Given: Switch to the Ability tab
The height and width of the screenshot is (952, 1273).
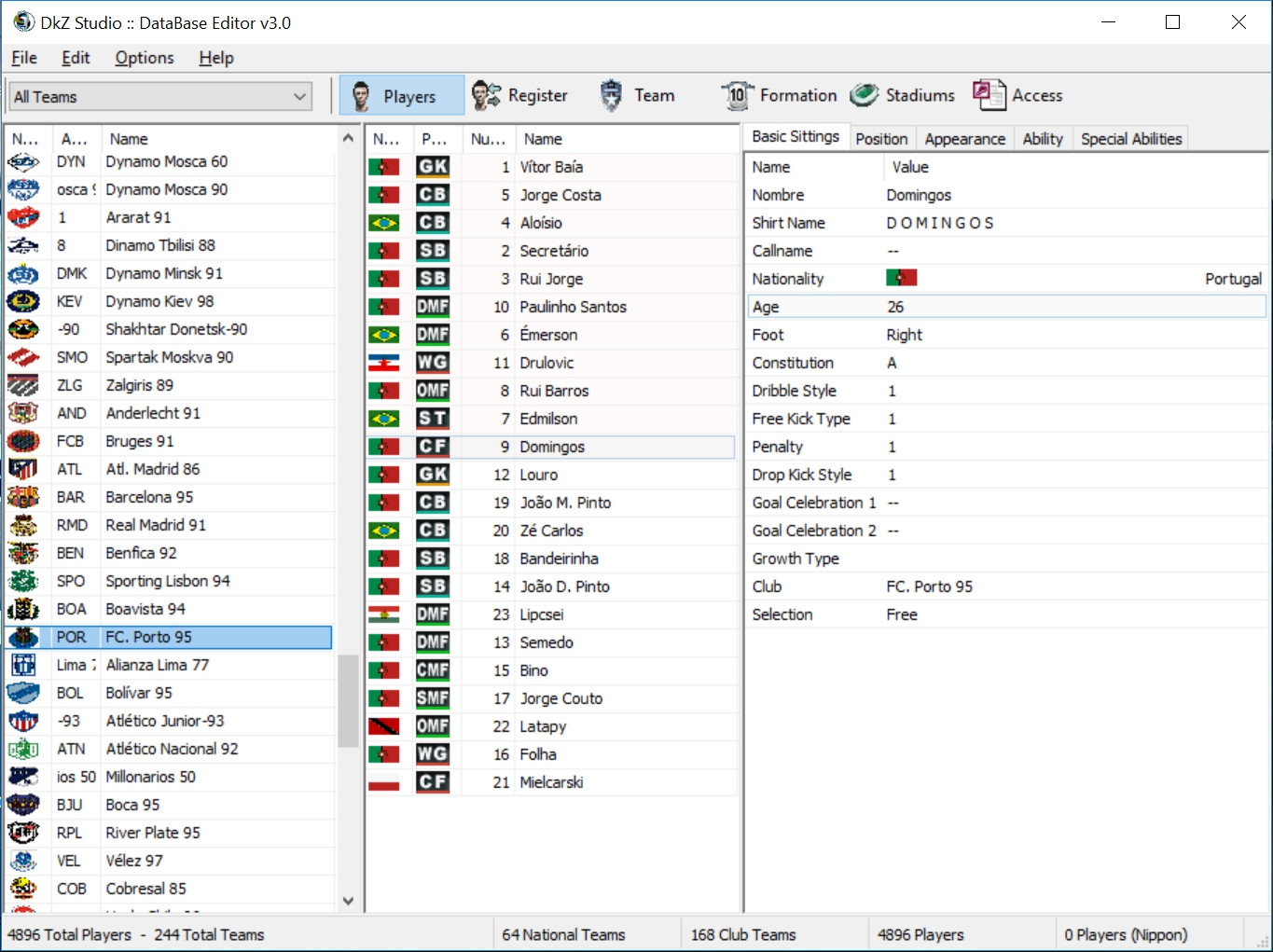Looking at the screenshot, I should pos(1043,139).
